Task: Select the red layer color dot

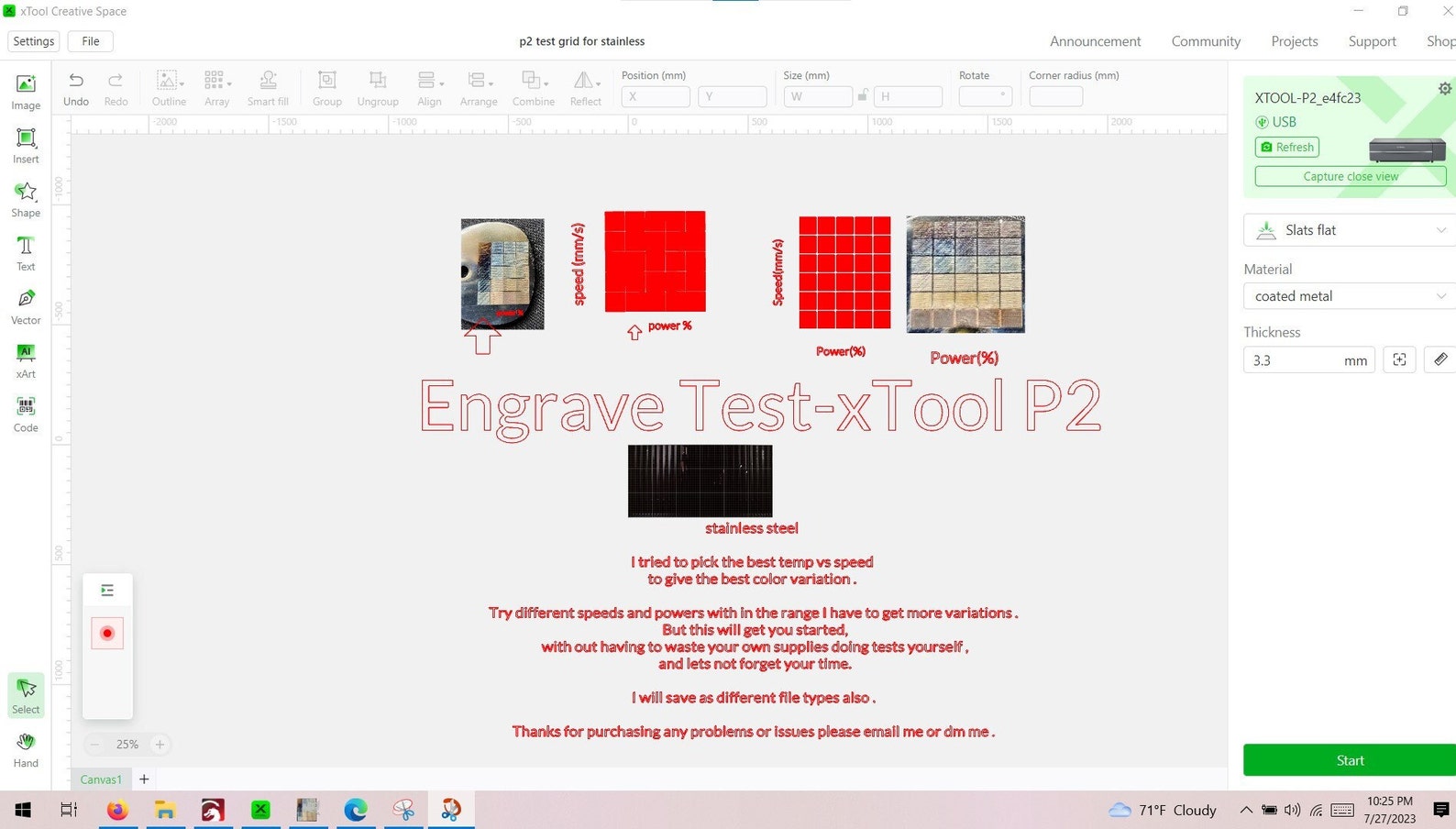Action: [107, 634]
